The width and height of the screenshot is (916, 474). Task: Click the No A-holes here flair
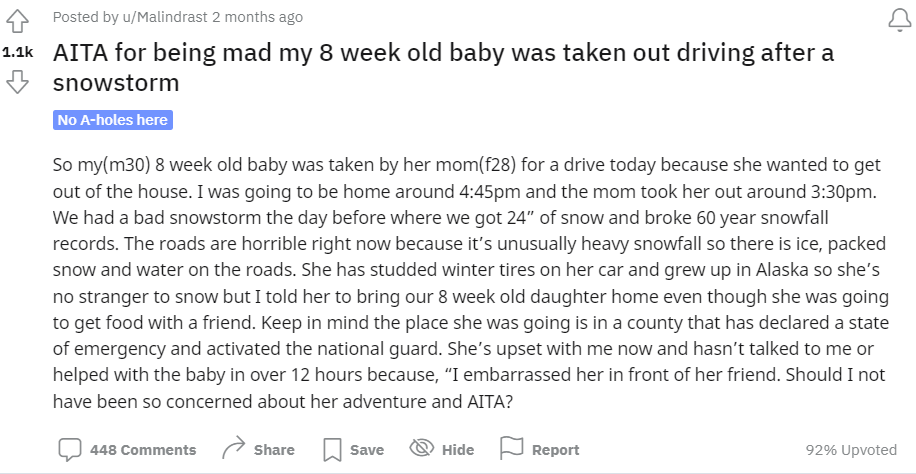point(113,120)
